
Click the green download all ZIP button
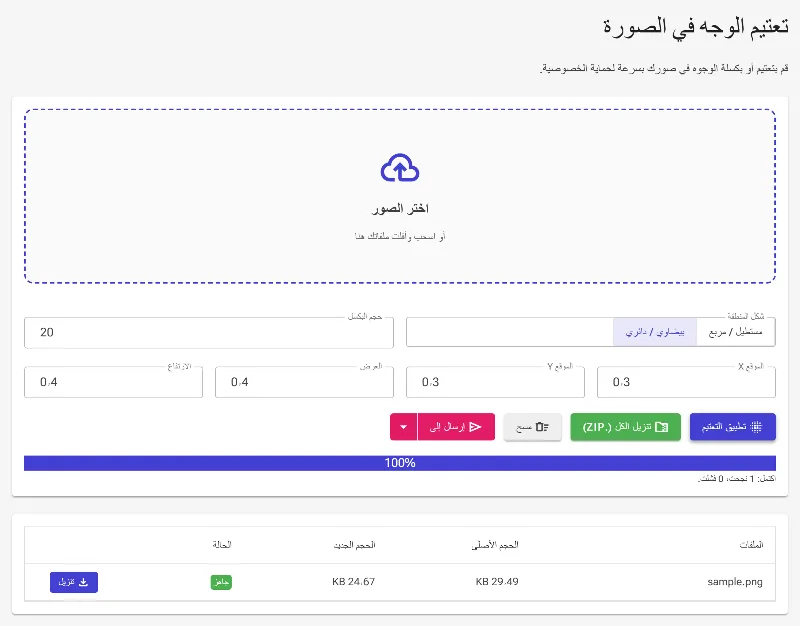tap(626, 427)
